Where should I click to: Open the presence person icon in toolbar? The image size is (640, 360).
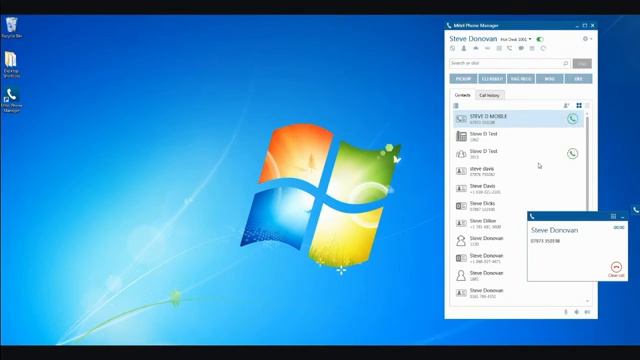[x=464, y=49]
